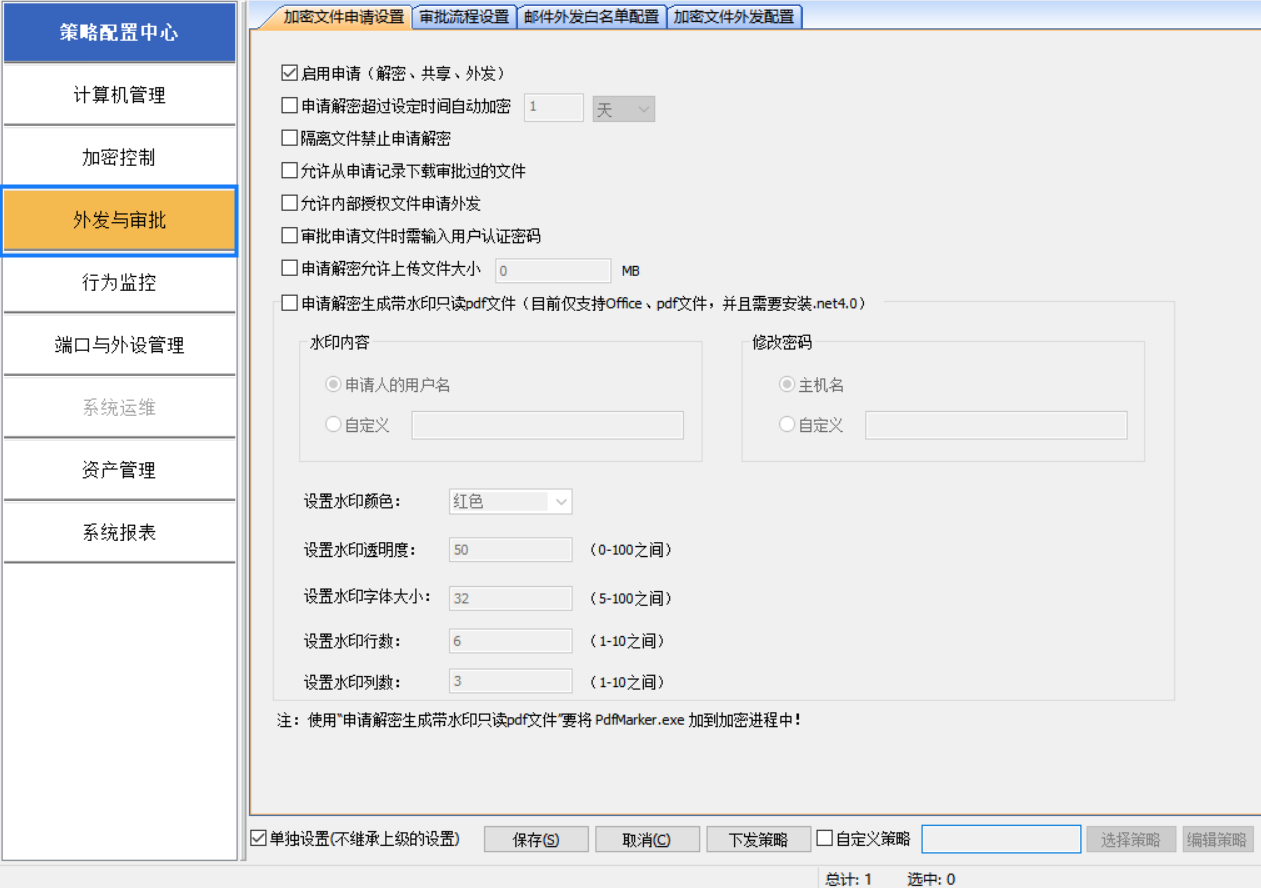The width and height of the screenshot is (1261, 888).
Task: Open 资产管理 in the sidebar
Action: pyautogui.click(x=119, y=470)
